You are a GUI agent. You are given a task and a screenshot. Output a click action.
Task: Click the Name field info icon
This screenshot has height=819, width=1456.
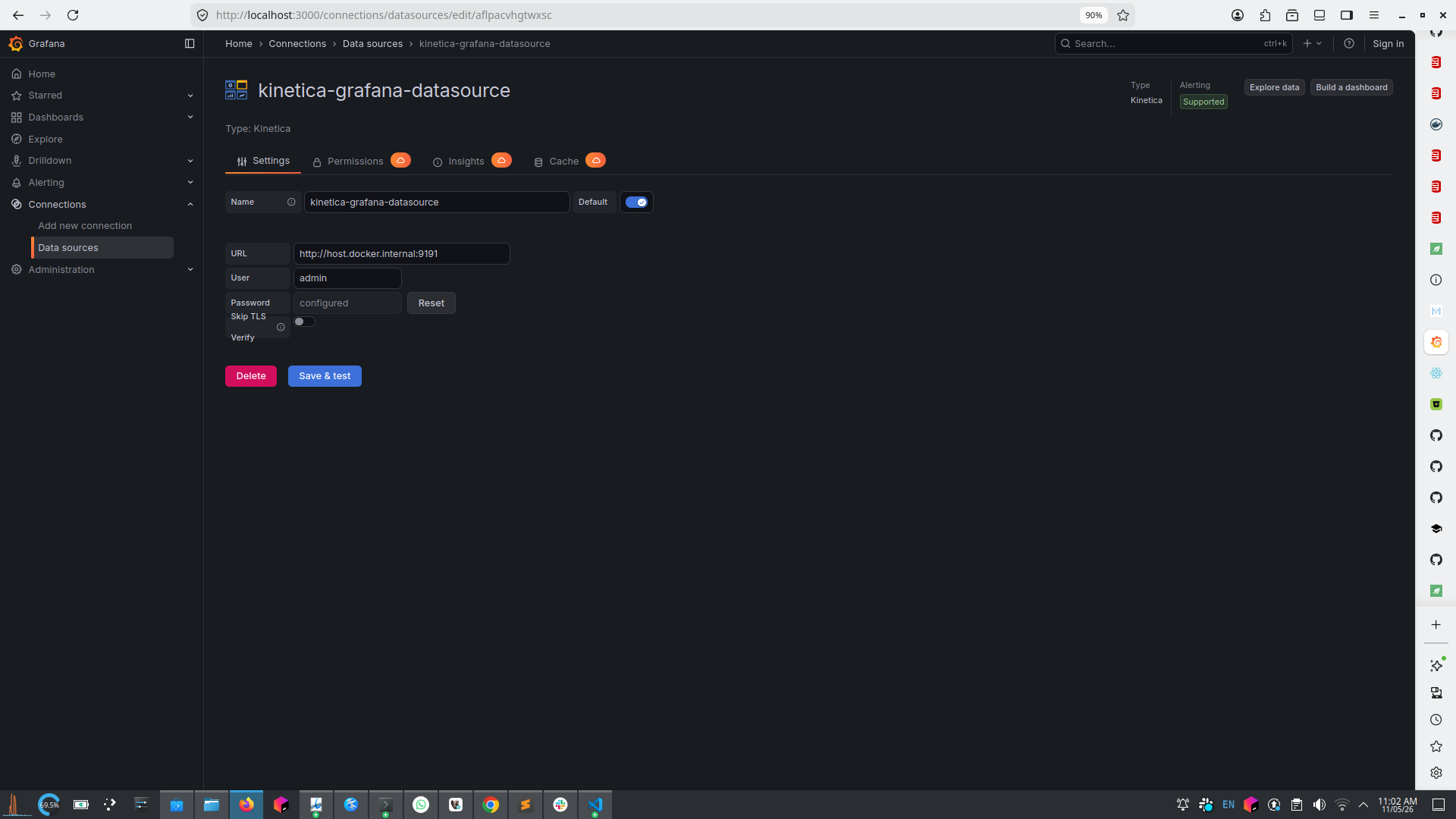point(291,202)
